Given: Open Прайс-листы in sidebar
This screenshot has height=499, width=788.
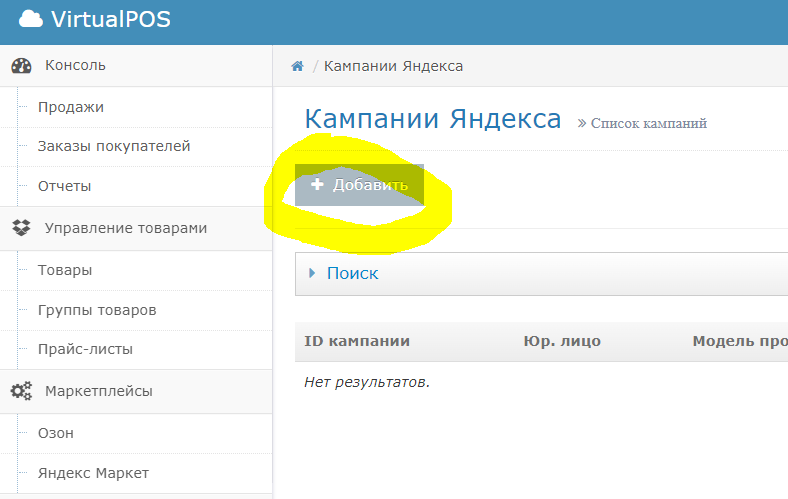Looking at the screenshot, I should pos(85,349).
